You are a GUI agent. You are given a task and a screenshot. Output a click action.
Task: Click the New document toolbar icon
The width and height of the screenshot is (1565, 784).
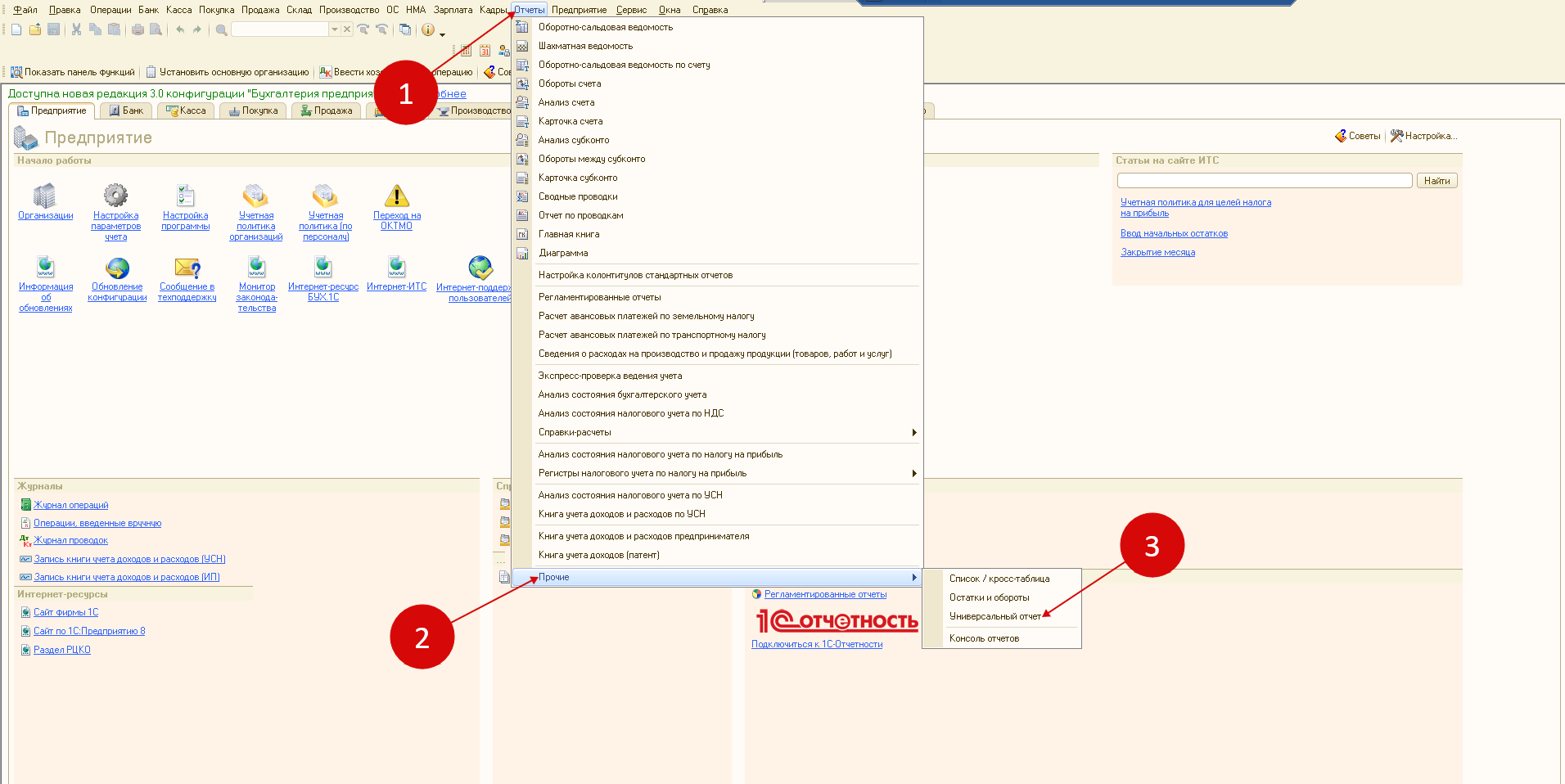[x=16, y=29]
